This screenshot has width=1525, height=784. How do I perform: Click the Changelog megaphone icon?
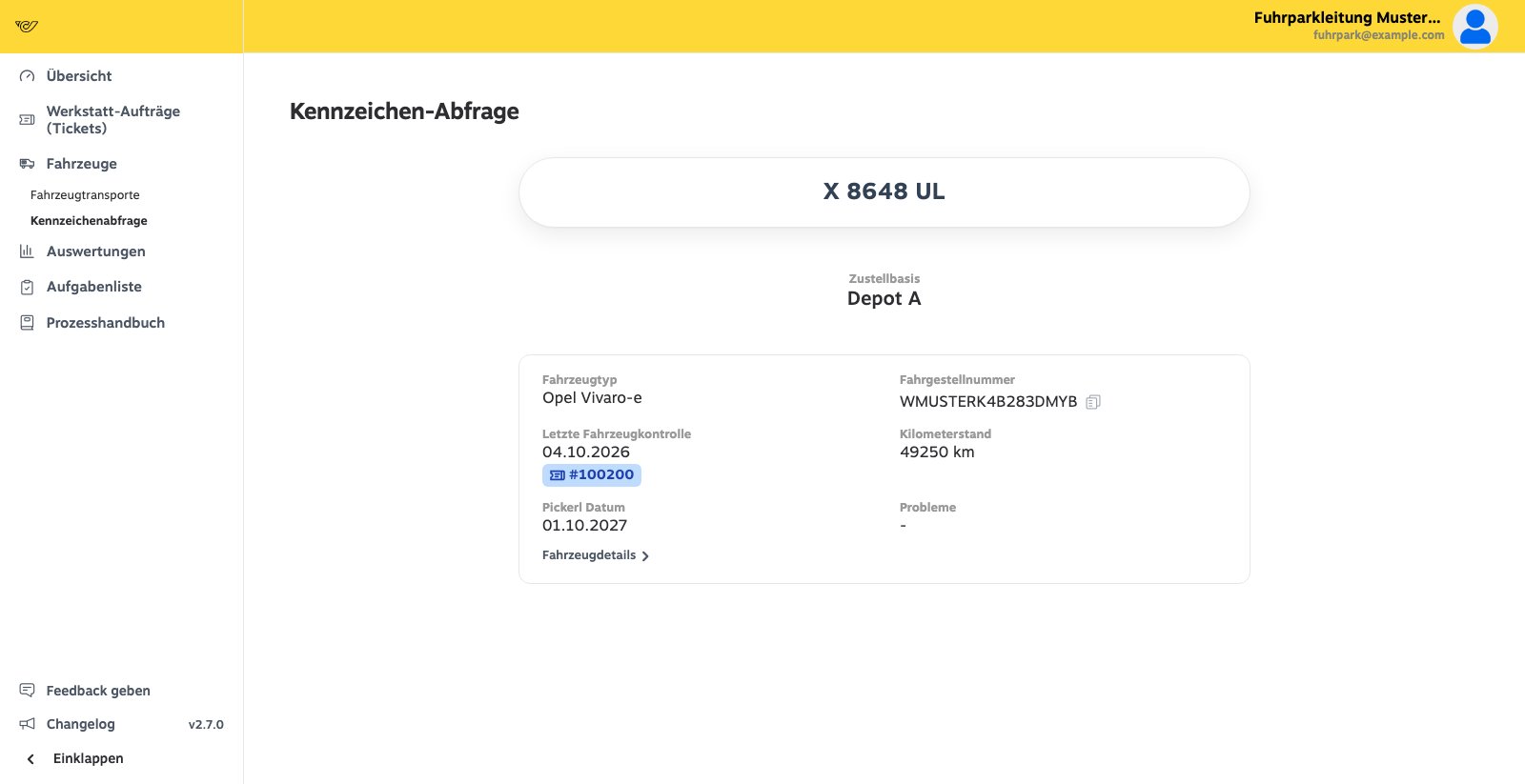27,724
